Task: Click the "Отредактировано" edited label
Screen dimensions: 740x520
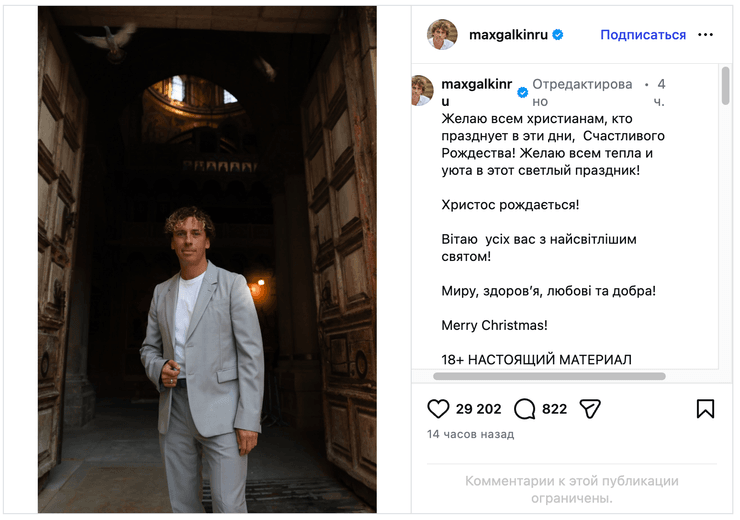Action: (x=568, y=93)
